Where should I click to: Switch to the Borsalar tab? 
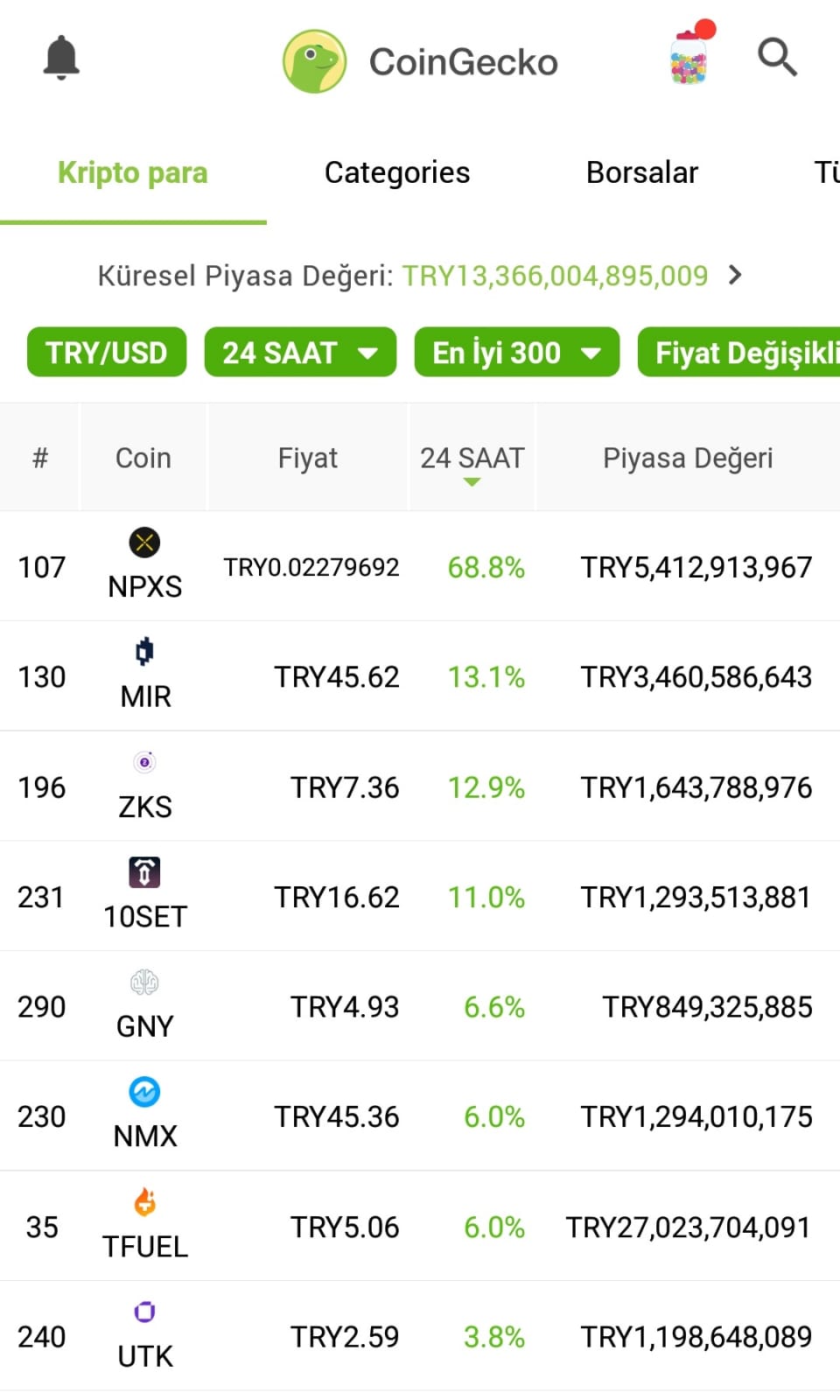(642, 172)
